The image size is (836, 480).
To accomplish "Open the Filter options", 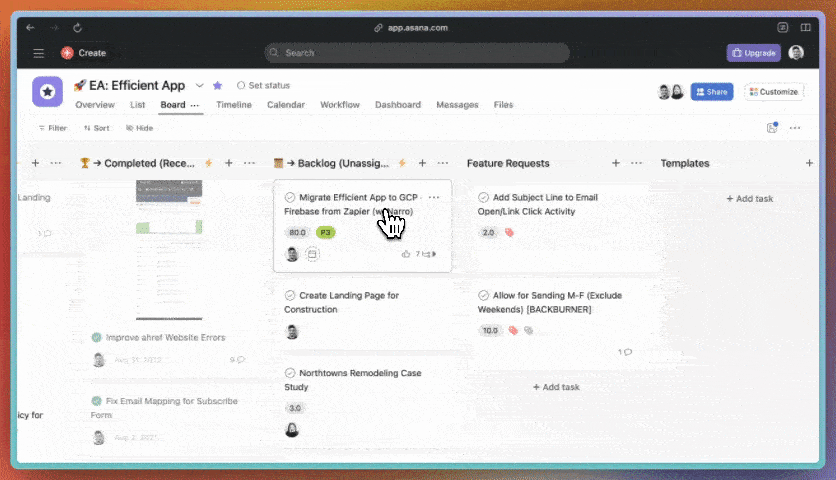I will [x=52, y=128].
